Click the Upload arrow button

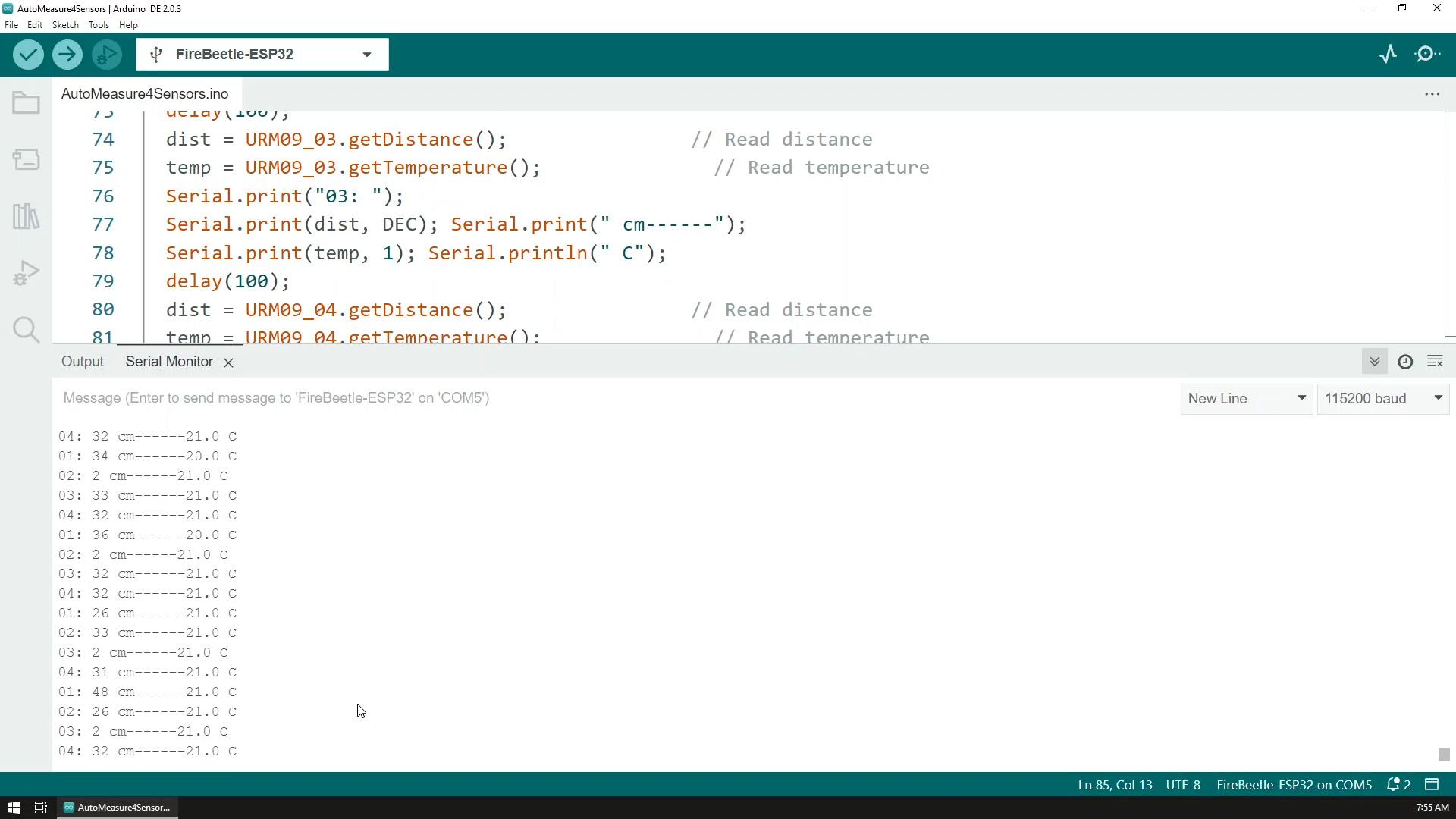click(x=67, y=55)
